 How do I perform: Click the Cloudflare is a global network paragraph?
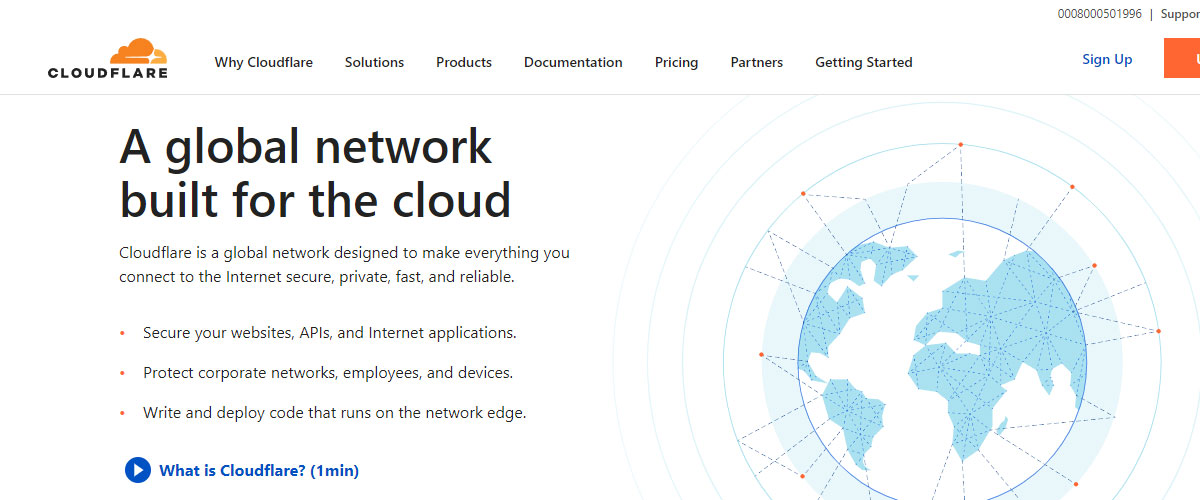[x=344, y=265]
